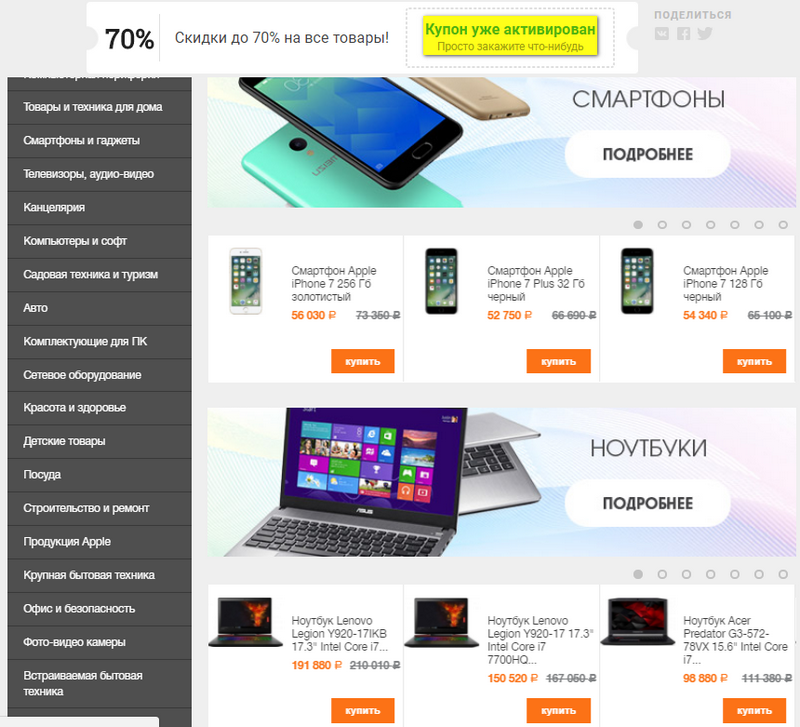Screen dimensions: 800x727
Task: Select last dot in smartphones carousel
Action: click(x=783, y=224)
